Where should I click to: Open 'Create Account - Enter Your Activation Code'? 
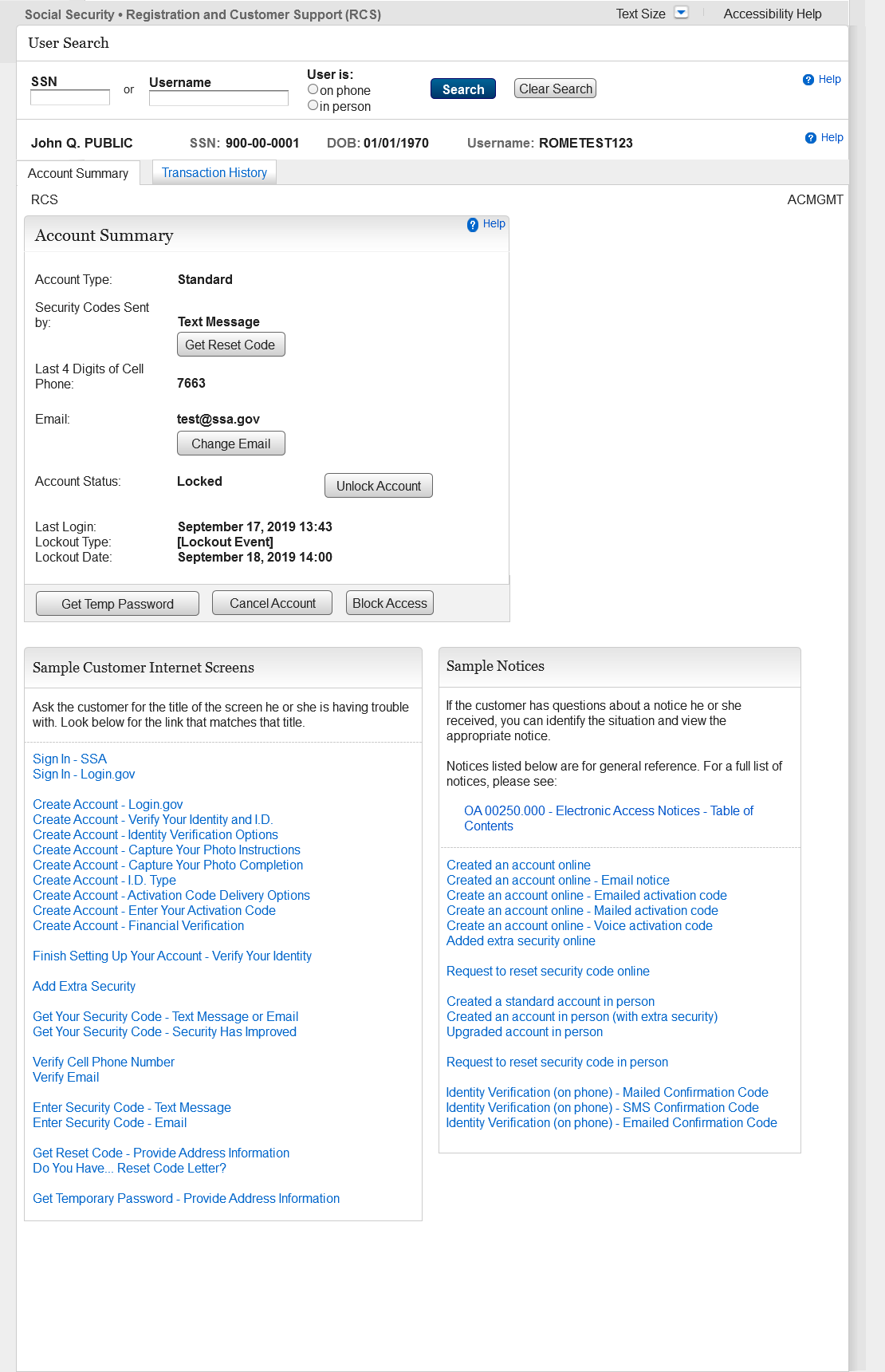pos(155,910)
